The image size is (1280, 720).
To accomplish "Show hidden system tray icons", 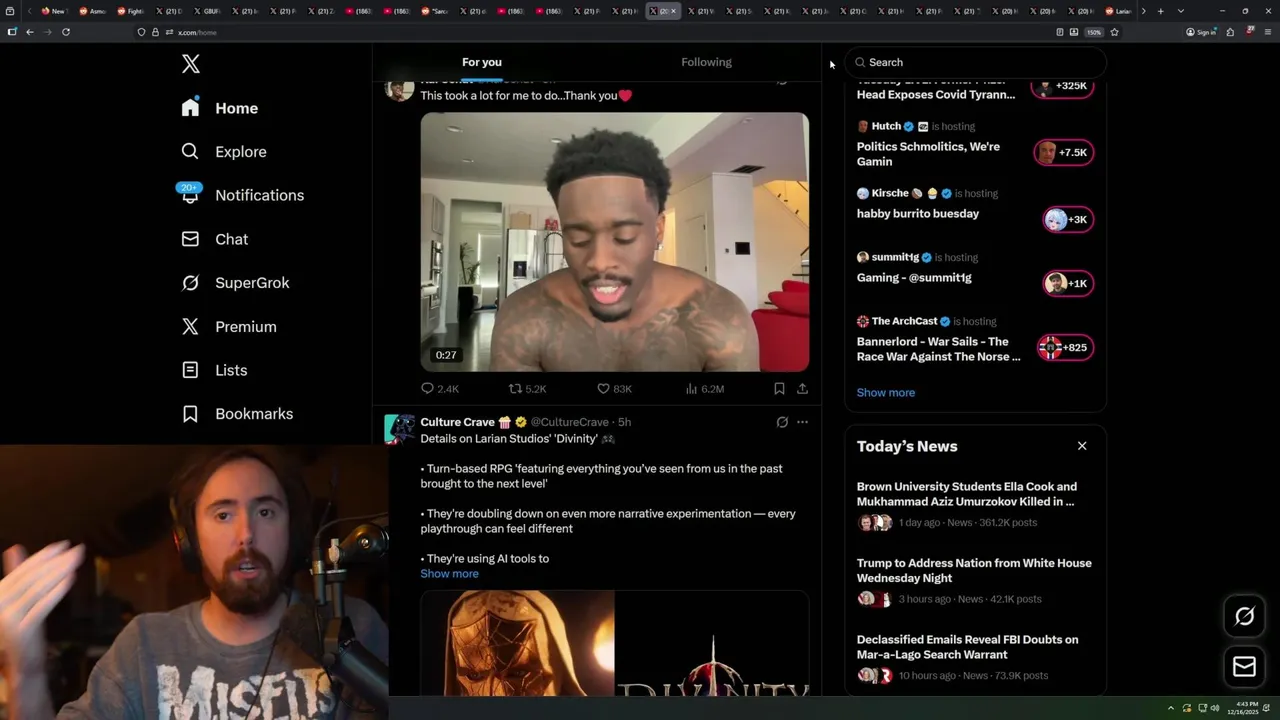I will coord(1171,708).
